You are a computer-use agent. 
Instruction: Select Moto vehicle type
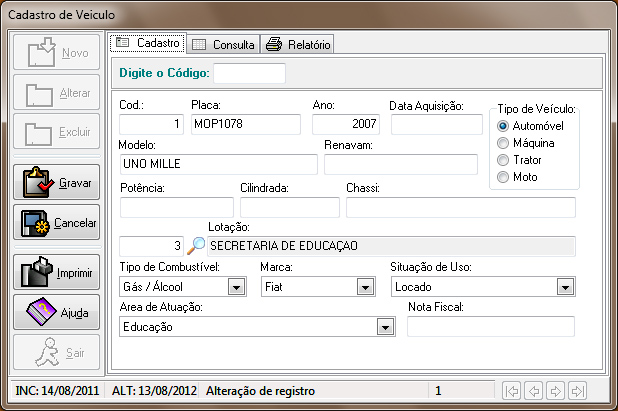[503, 177]
